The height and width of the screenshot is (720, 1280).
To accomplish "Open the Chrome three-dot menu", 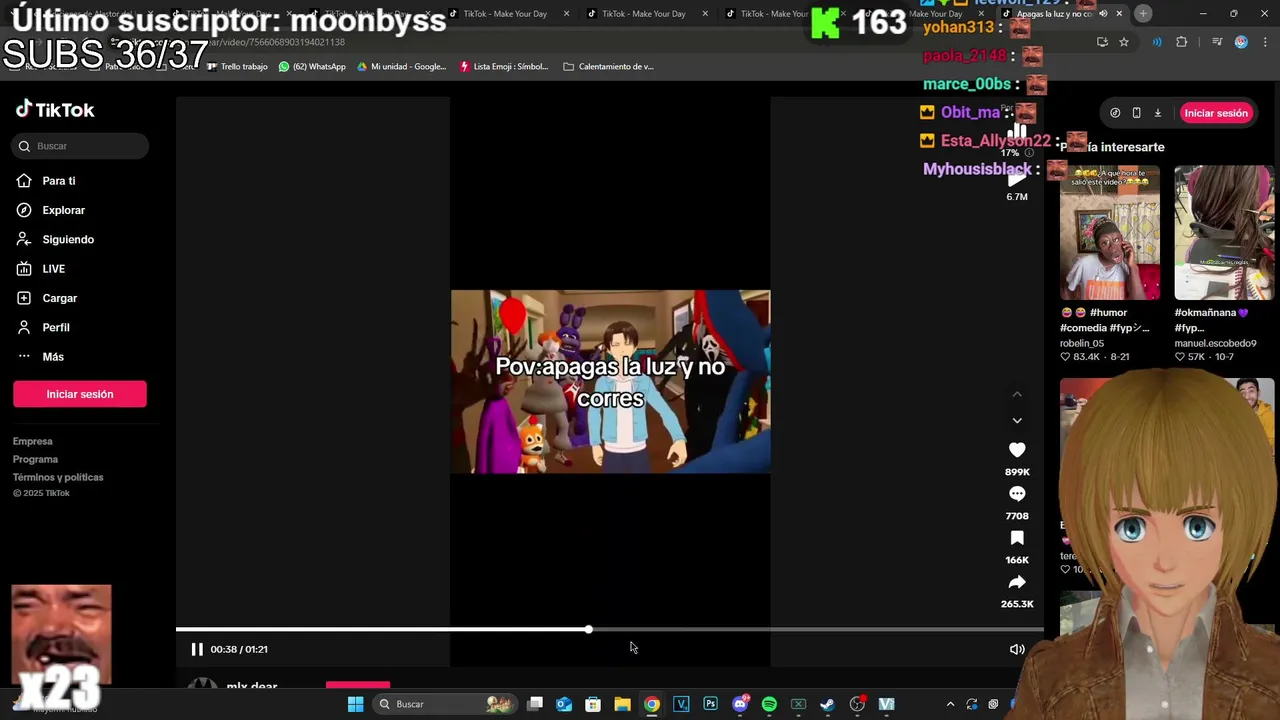I will click(1265, 42).
